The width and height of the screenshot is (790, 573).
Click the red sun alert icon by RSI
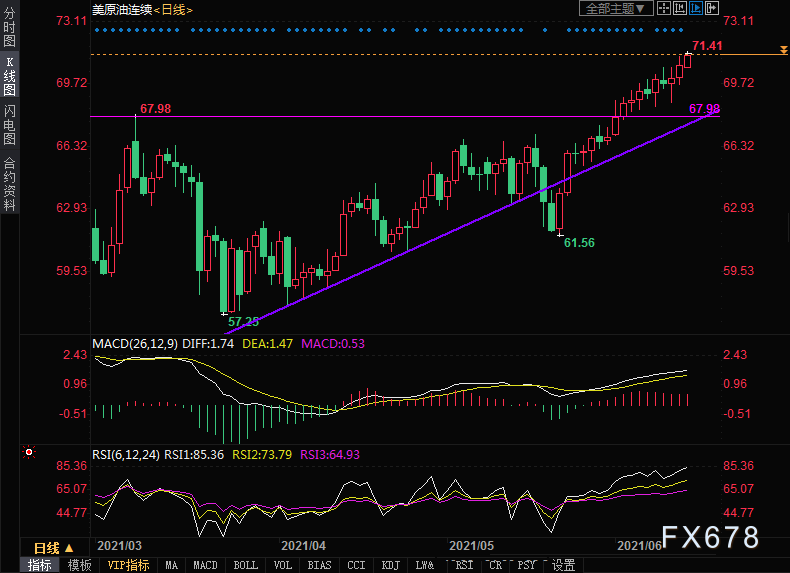(29, 453)
